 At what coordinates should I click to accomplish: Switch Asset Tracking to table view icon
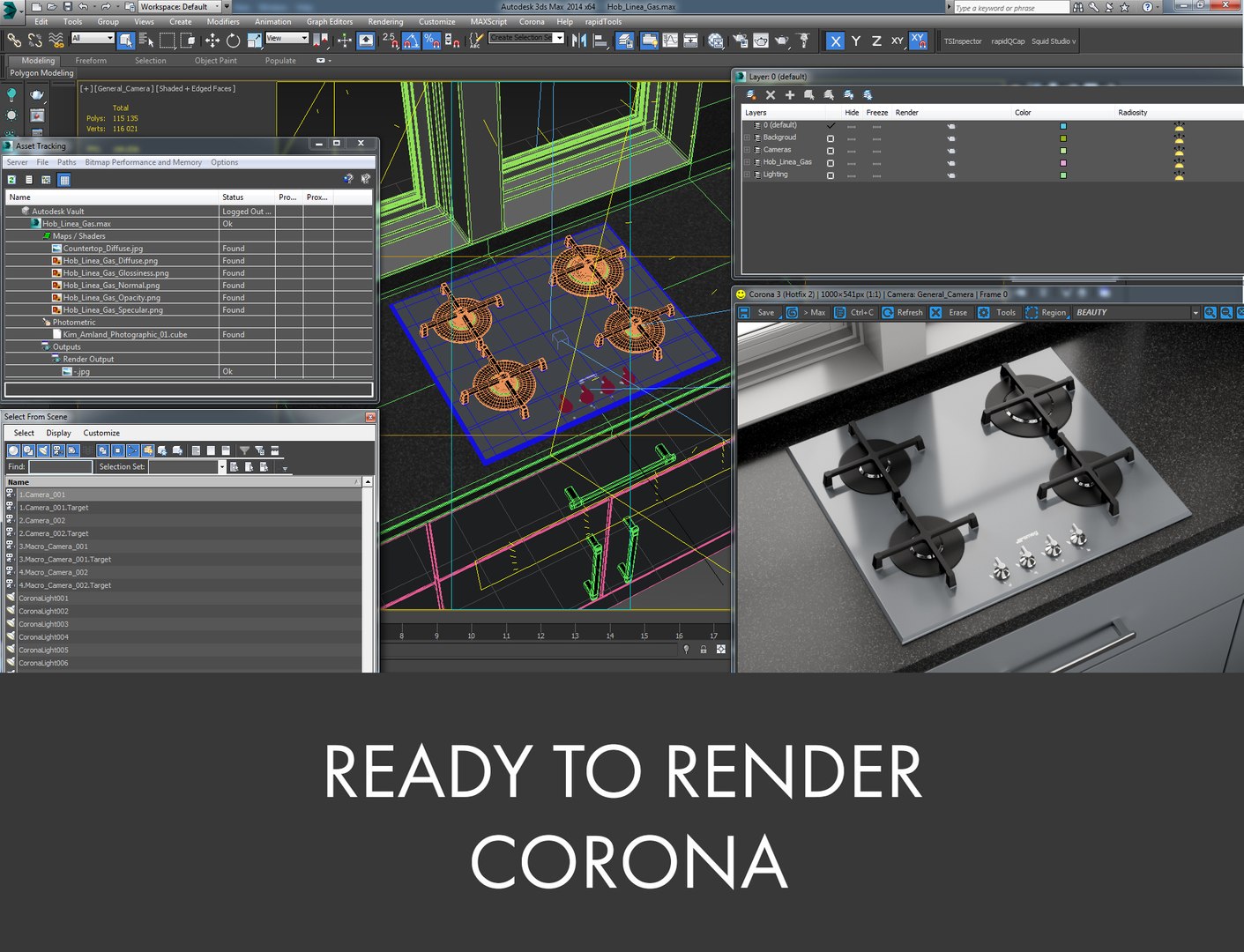click(x=63, y=180)
